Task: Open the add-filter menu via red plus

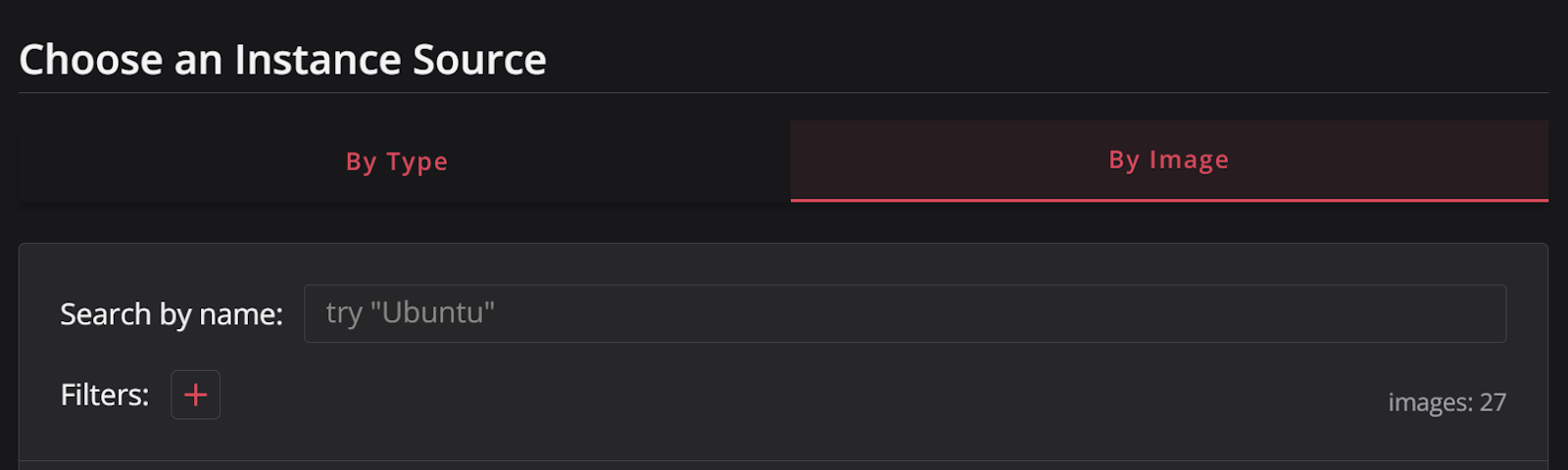Action: click(195, 395)
